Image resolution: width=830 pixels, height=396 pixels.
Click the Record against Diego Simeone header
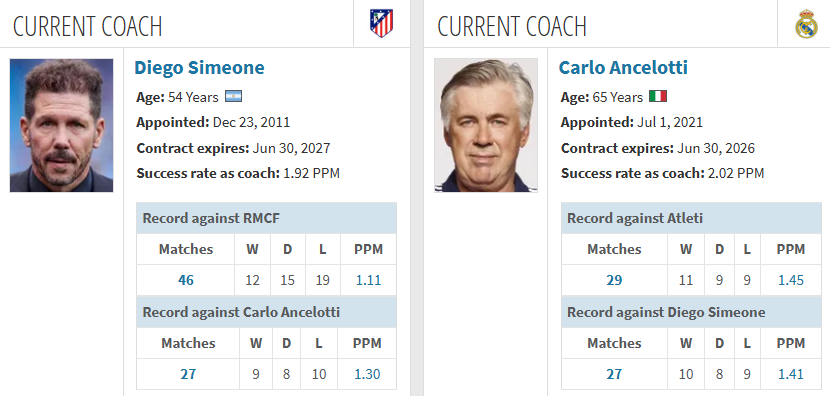[691, 312]
